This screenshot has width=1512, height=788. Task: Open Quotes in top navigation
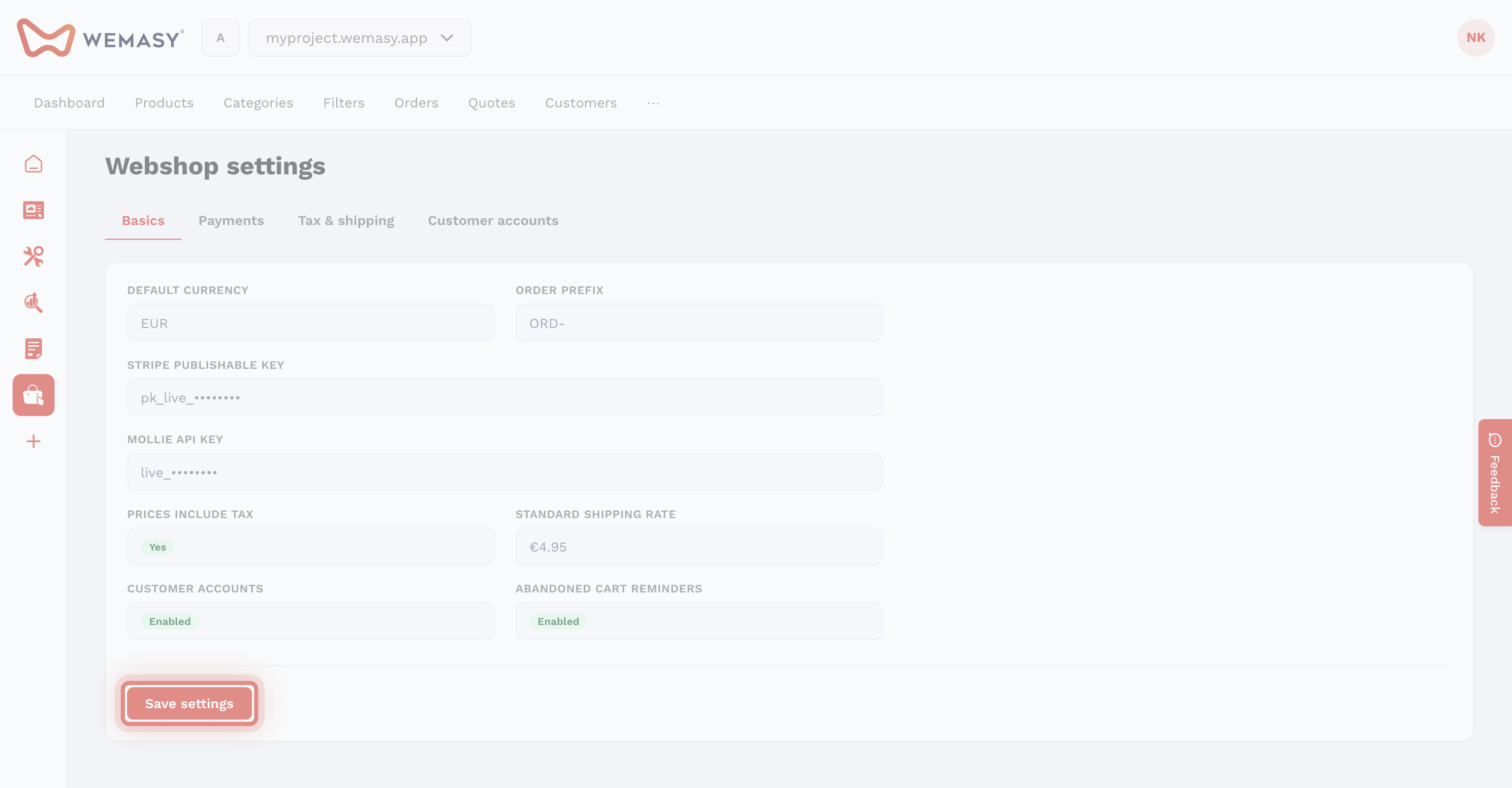492,103
